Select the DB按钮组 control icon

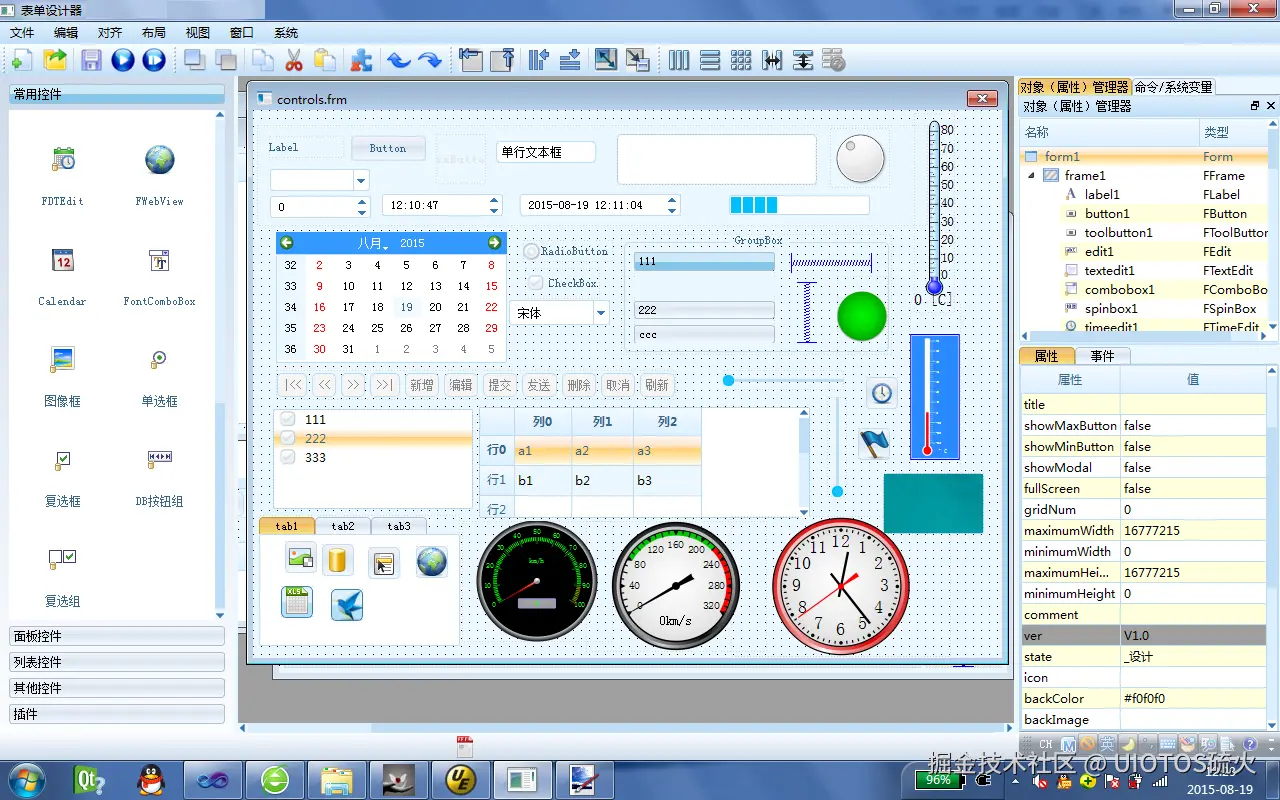(x=160, y=458)
